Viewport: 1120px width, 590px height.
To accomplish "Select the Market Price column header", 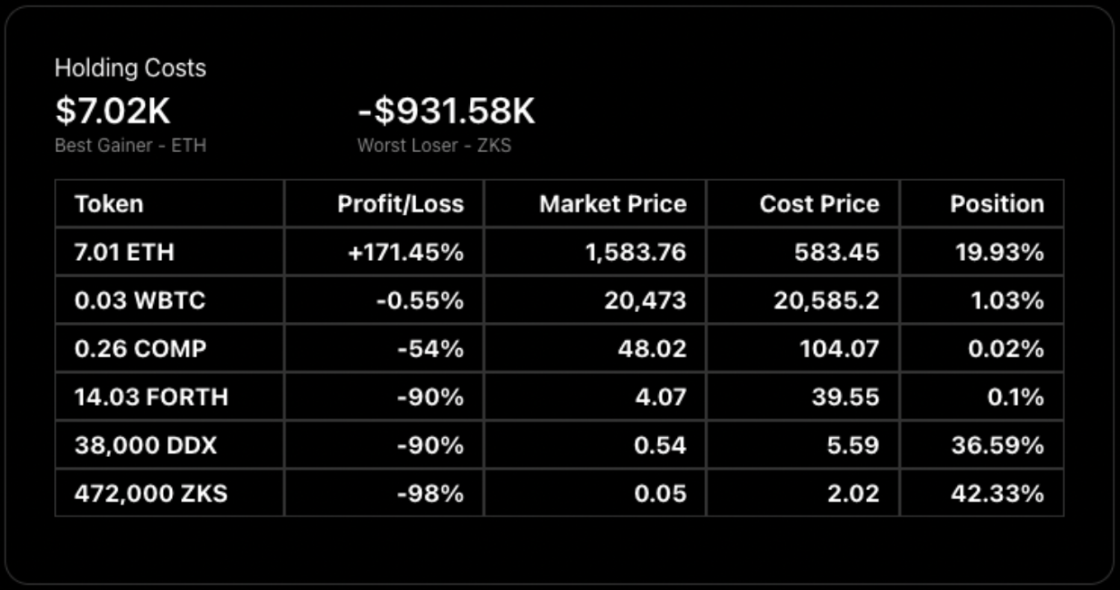I will click(612, 204).
